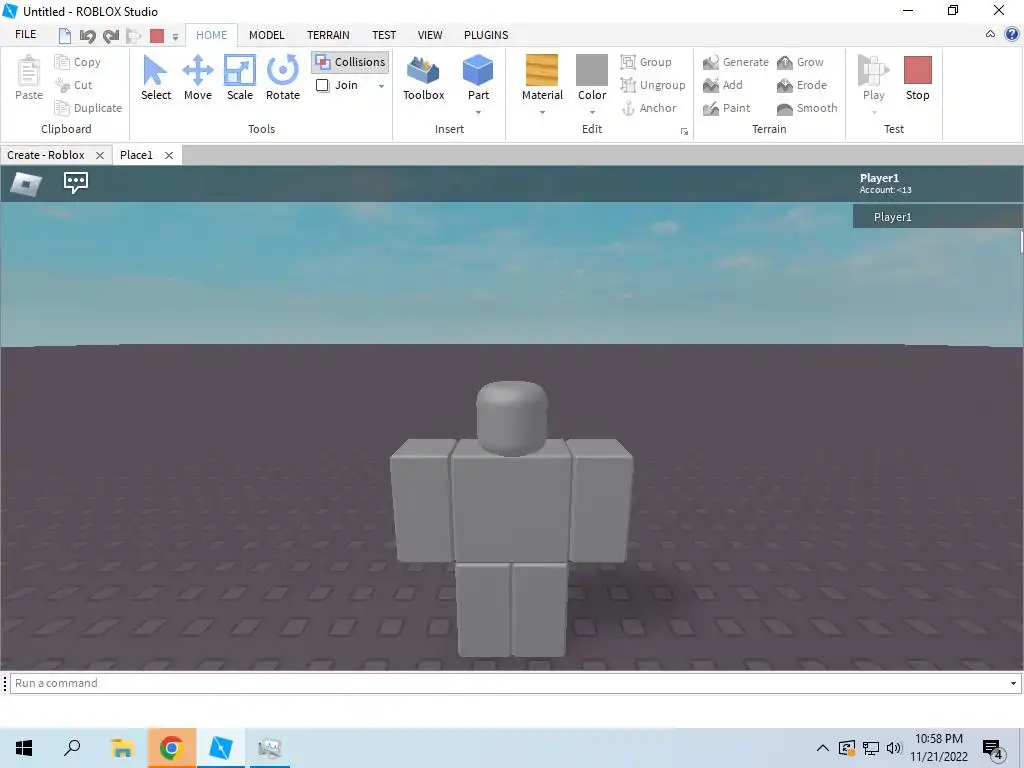Screen dimensions: 1024x768
Task: Select Player1 in the player list
Action: 937,217
